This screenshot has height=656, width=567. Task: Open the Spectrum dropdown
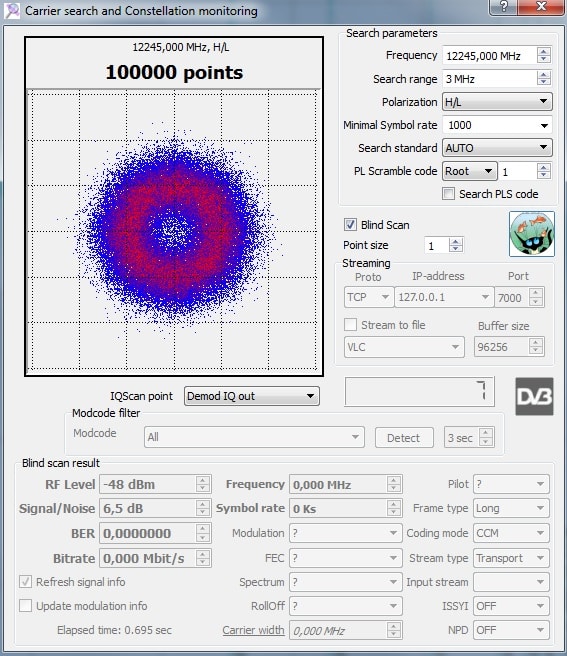point(346,582)
